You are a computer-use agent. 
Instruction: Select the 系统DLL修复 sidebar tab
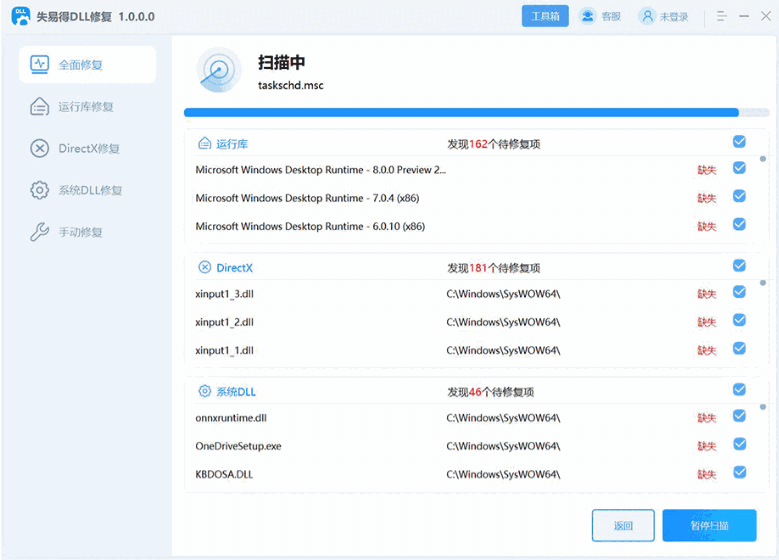pyautogui.click(x=87, y=190)
